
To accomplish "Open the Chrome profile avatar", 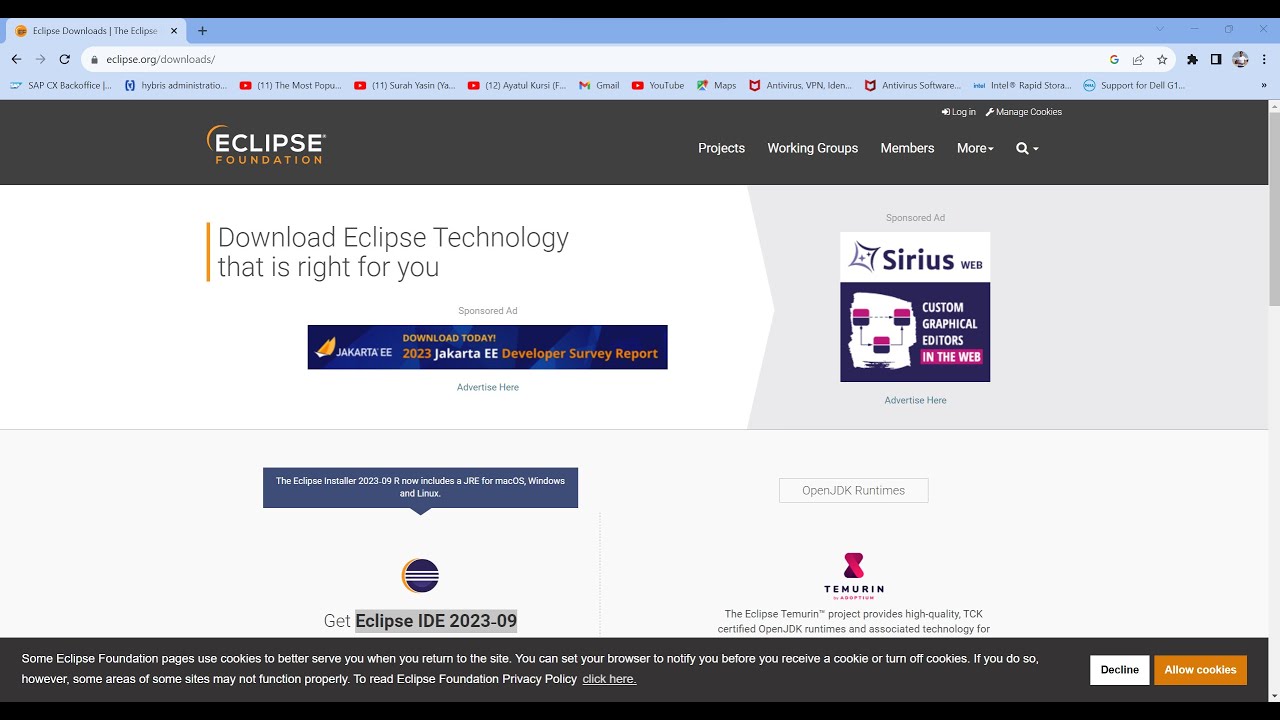I will pyautogui.click(x=1240, y=59).
